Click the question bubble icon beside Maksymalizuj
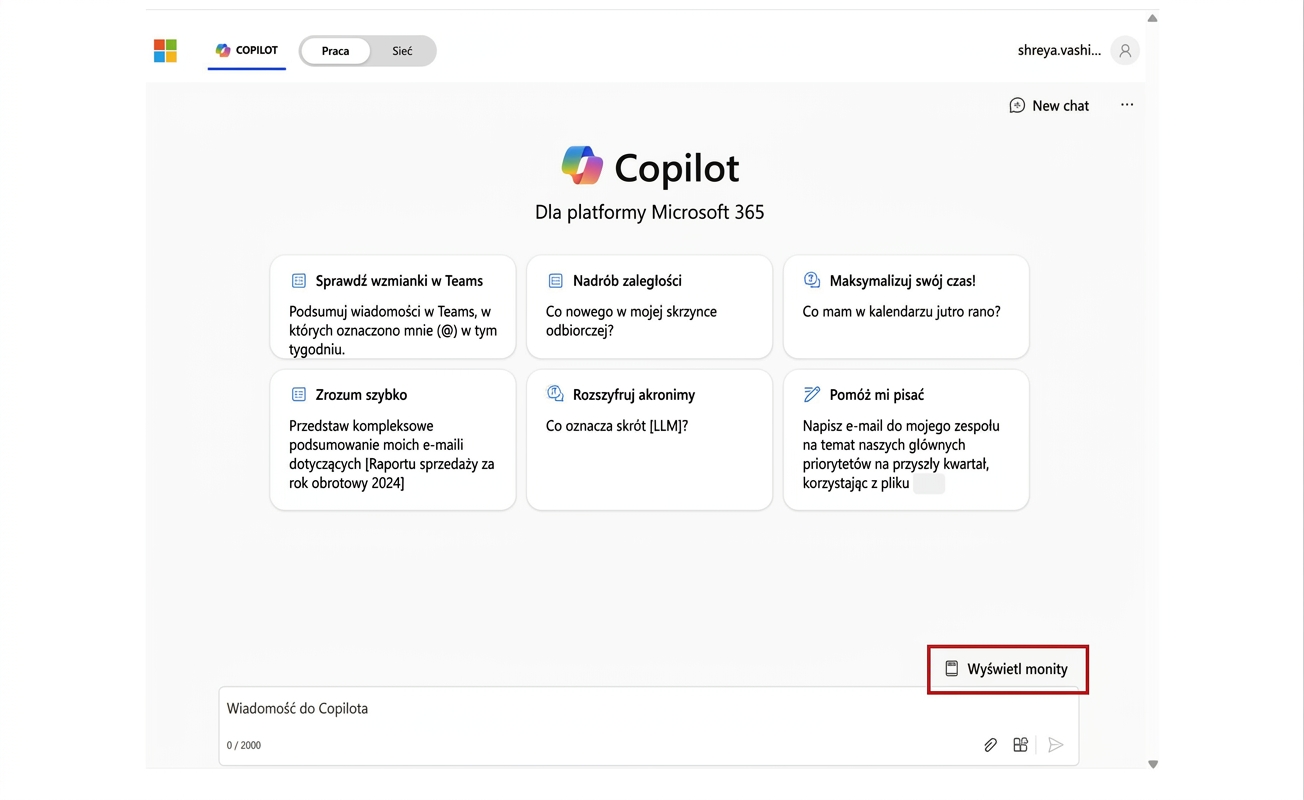This screenshot has height=800, width=1304. tap(812, 281)
